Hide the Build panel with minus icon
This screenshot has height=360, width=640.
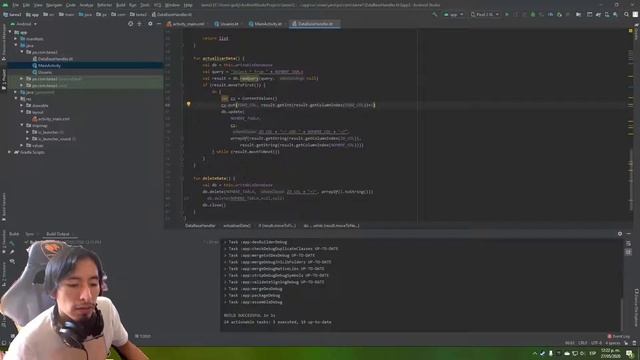[x=629, y=234]
